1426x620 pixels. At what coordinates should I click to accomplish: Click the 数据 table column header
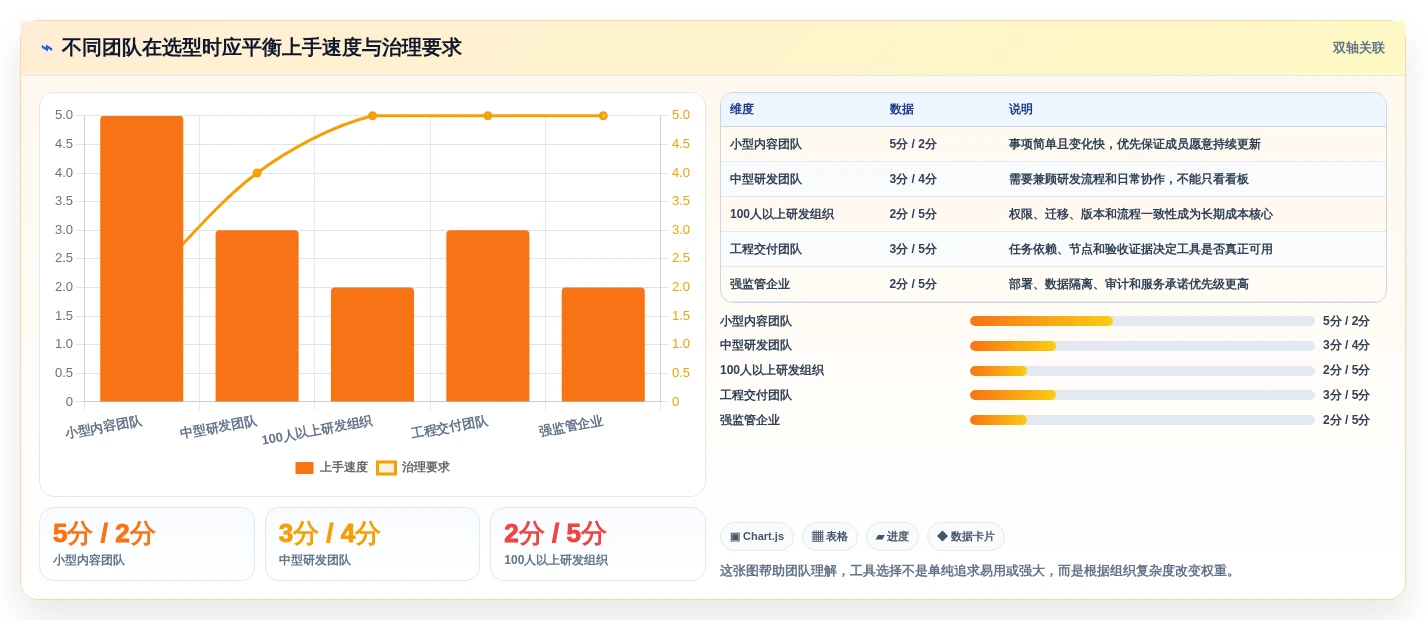901,109
